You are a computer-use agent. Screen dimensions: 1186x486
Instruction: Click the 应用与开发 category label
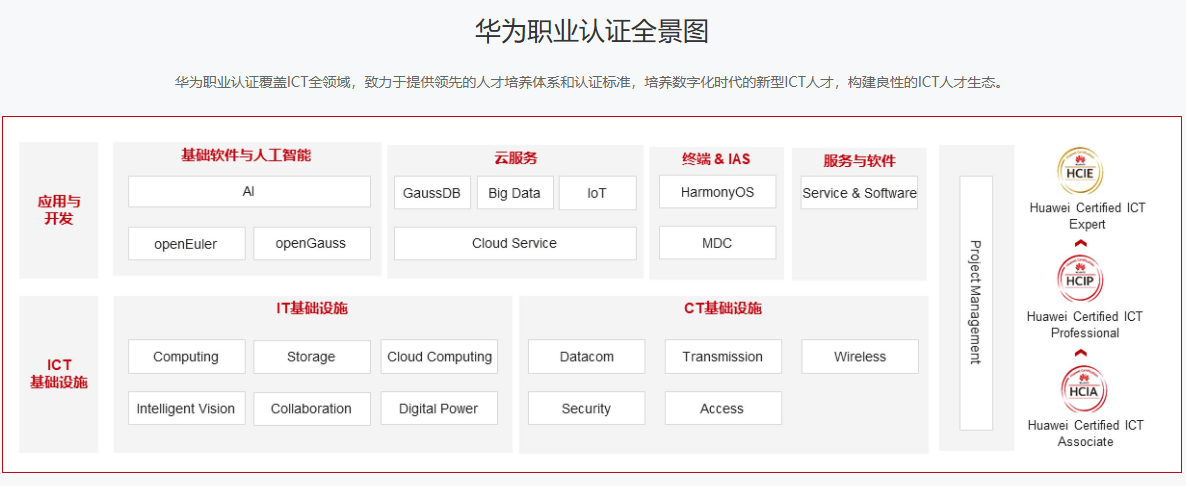[x=59, y=211]
